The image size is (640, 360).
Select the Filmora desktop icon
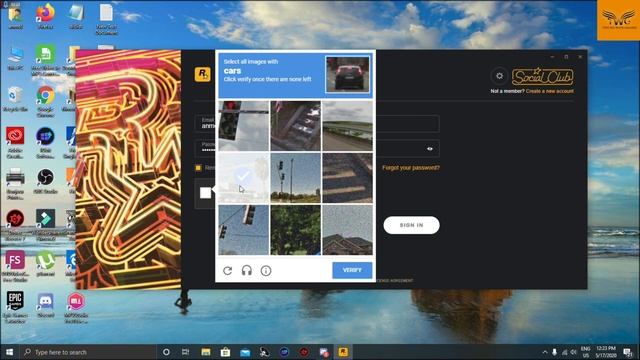click(x=45, y=224)
